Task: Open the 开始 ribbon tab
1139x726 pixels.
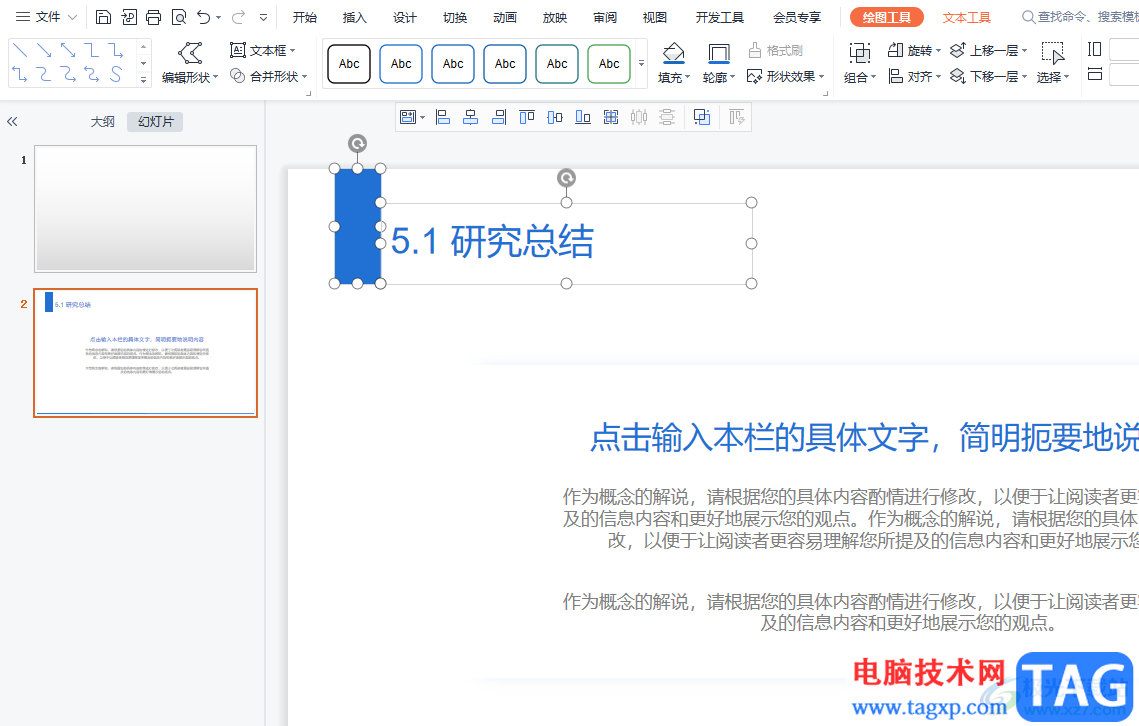Action: click(x=305, y=17)
